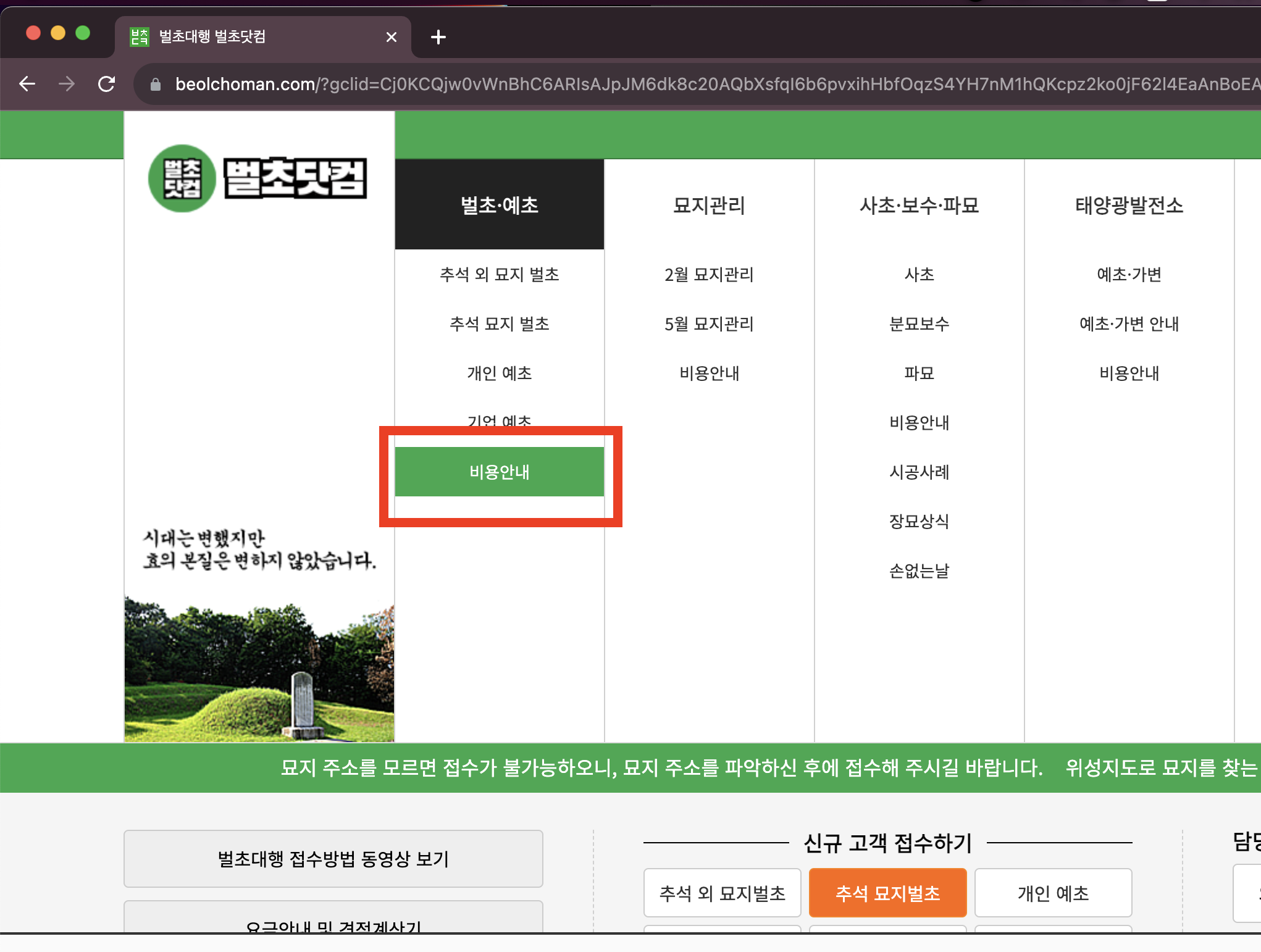Select 추석 외 묘지벌초 option
The width and height of the screenshot is (1261, 952).
pyautogui.click(x=722, y=893)
